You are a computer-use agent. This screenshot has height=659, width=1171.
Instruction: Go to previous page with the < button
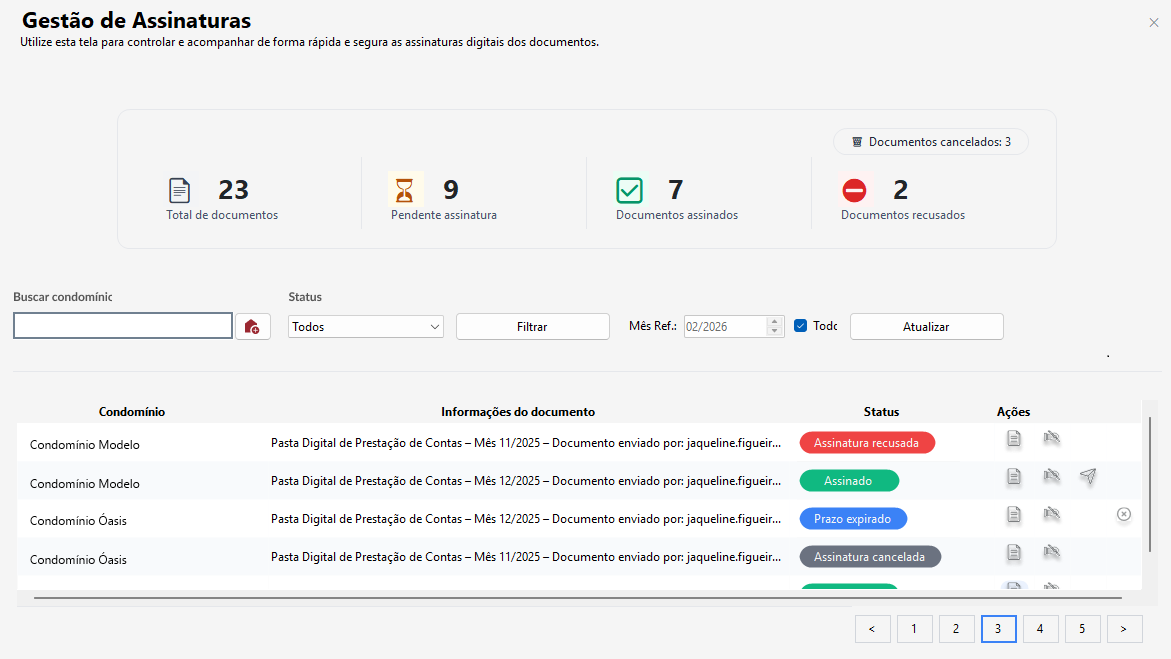pos(872,629)
